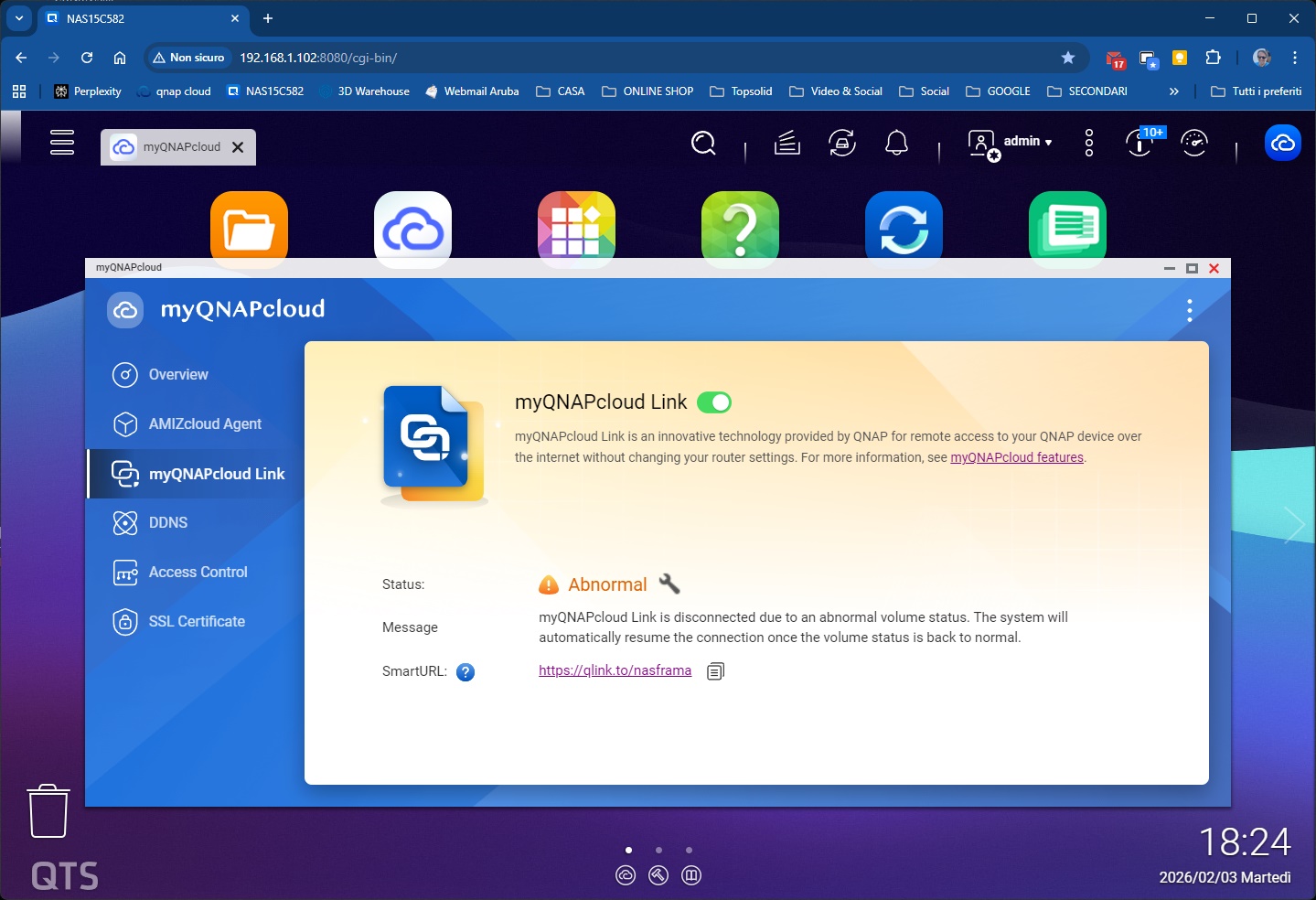This screenshot has width=1316, height=900.
Task: Go to the next desktop page arrow
Action: click(1294, 525)
